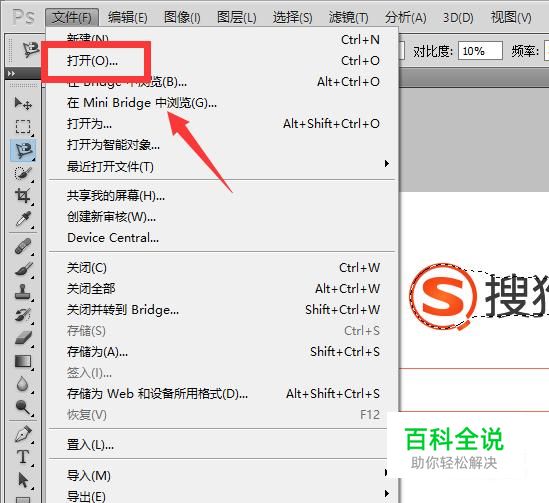
Task: Choose Browse in Bridge menu item
Action: point(223,82)
